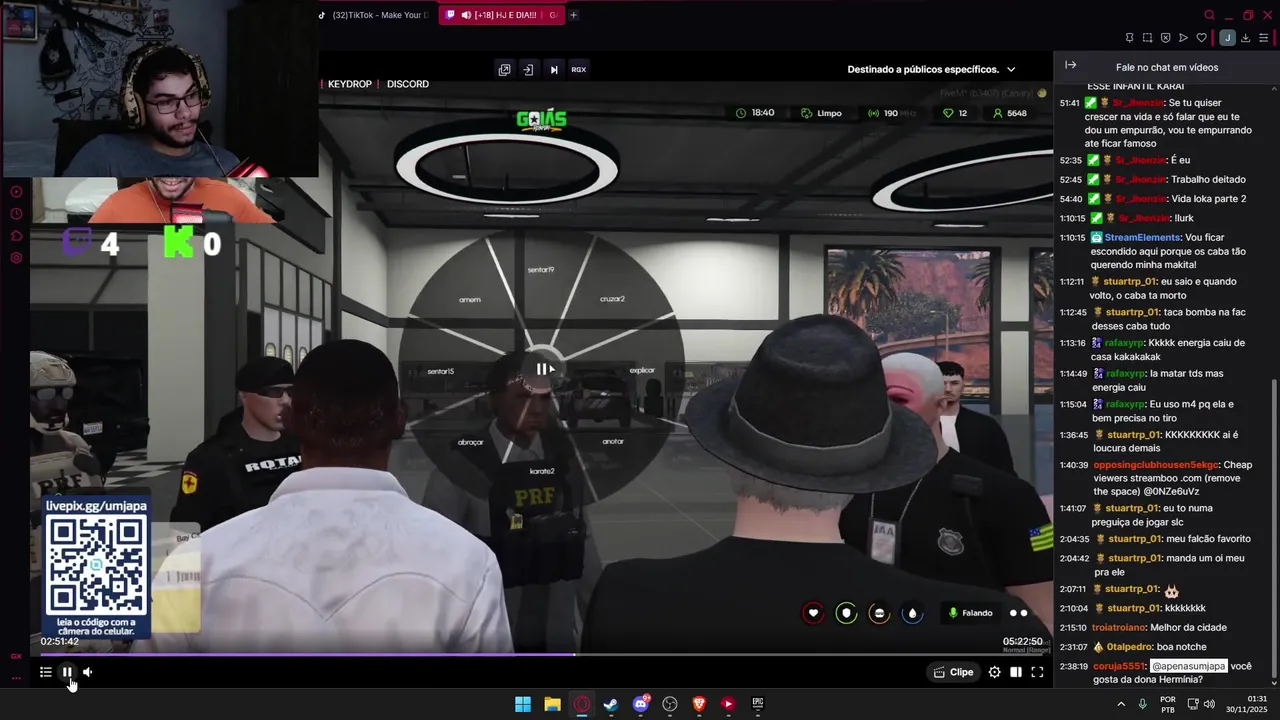Open video player settings gear
1280x720 pixels.
click(994, 672)
